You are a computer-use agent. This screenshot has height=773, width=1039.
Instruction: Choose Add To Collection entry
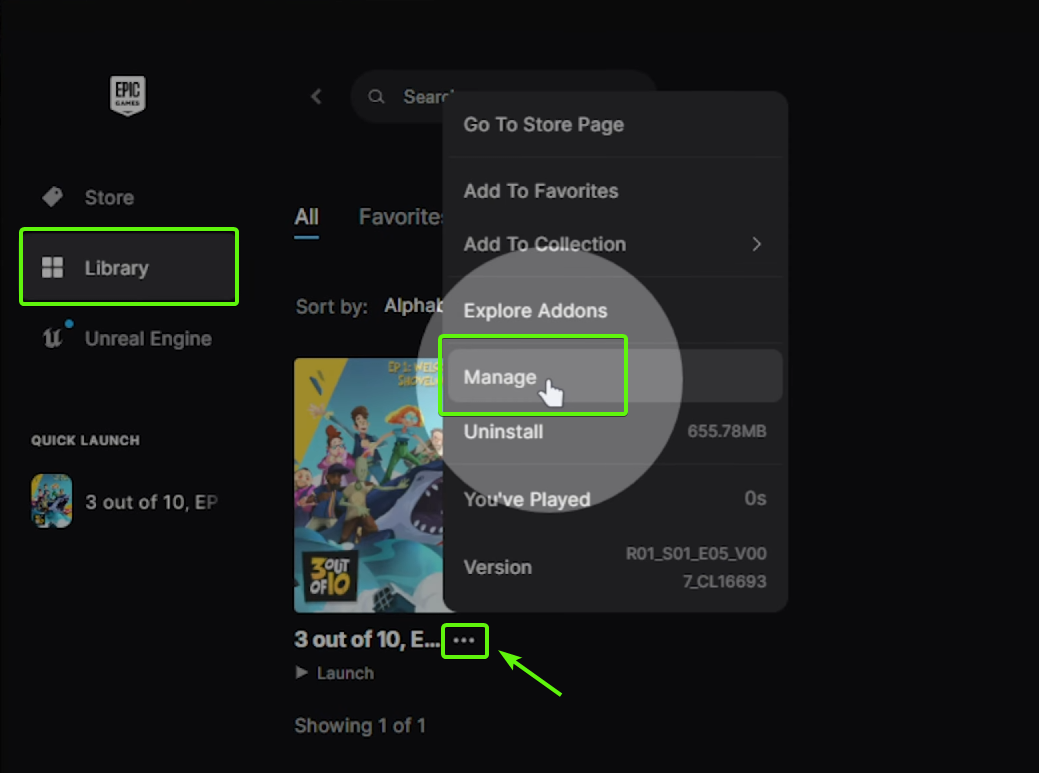pyautogui.click(x=615, y=244)
